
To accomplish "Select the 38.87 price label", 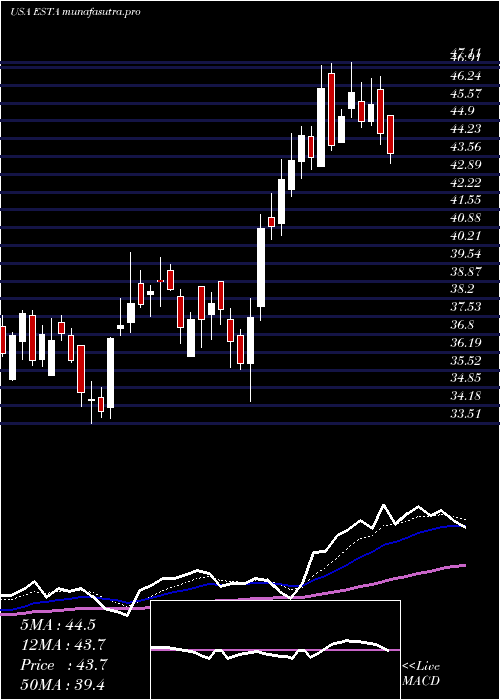I will coord(466,271).
